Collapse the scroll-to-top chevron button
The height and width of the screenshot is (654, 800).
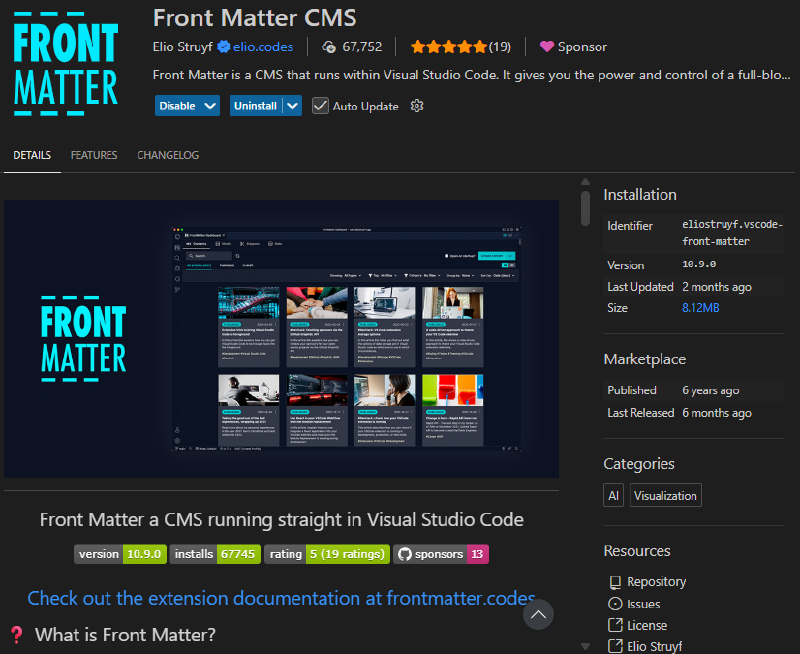click(538, 614)
